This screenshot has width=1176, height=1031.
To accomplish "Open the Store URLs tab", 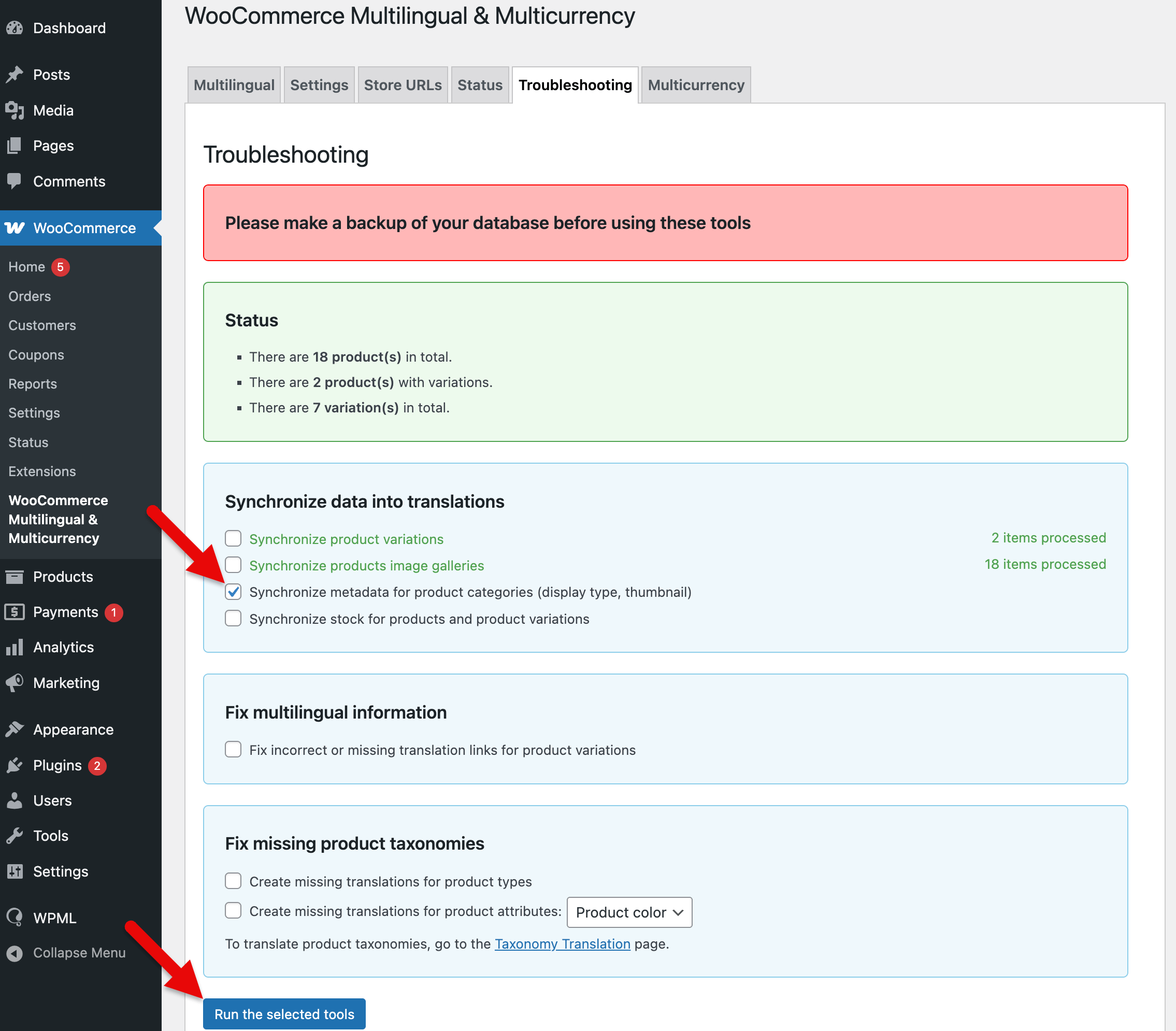I will point(403,85).
